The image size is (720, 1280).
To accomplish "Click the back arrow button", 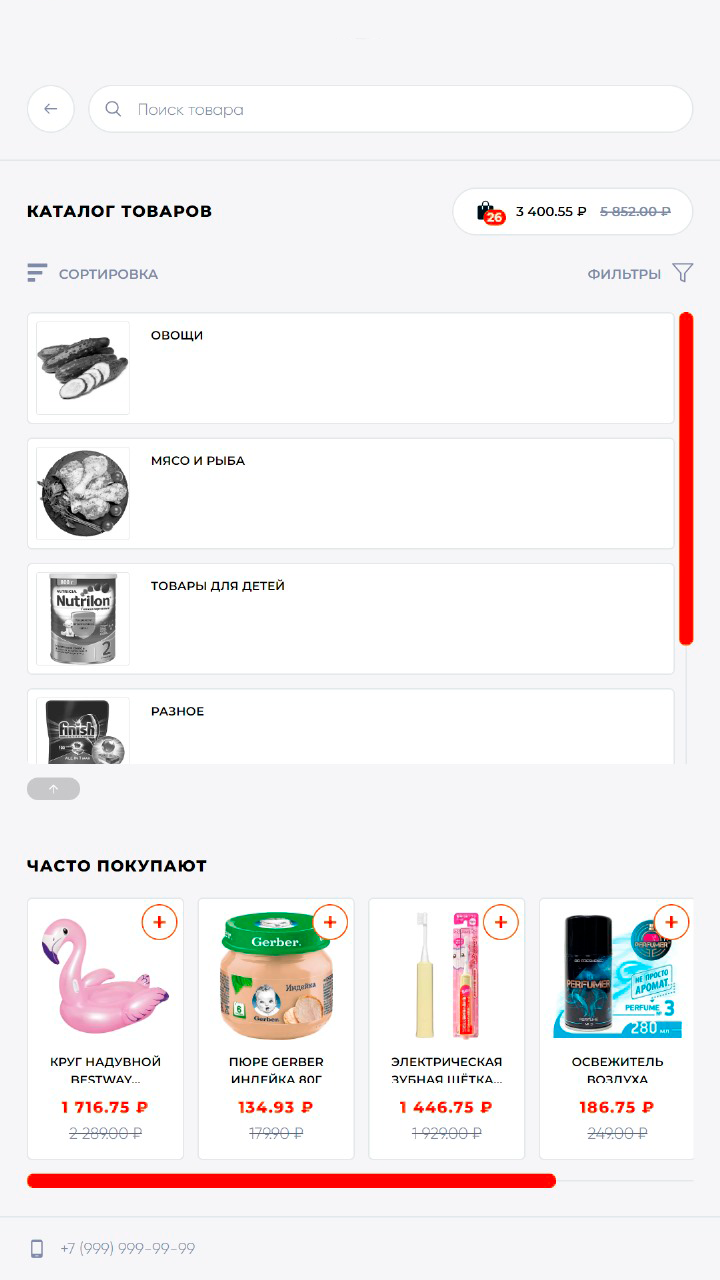I will [x=51, y=109].
